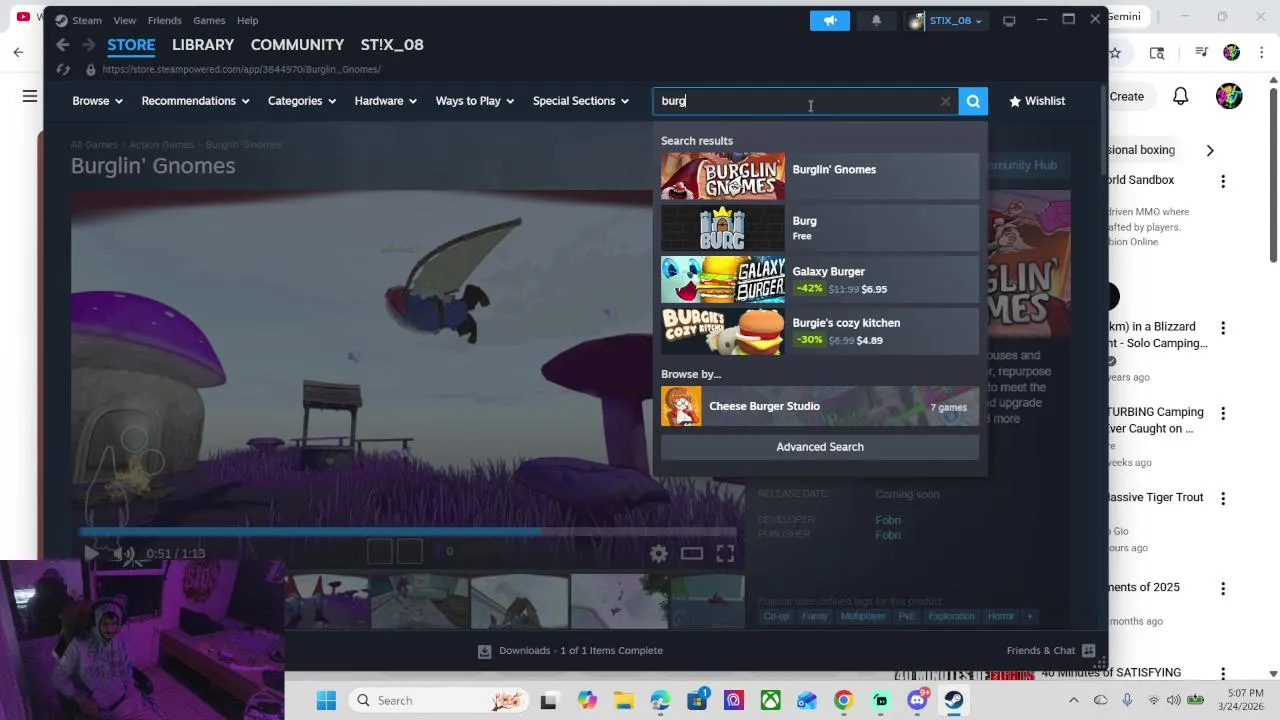Click Fobri developer link
The width and height of the screenshot is (1280, 720).
(888, 520)
